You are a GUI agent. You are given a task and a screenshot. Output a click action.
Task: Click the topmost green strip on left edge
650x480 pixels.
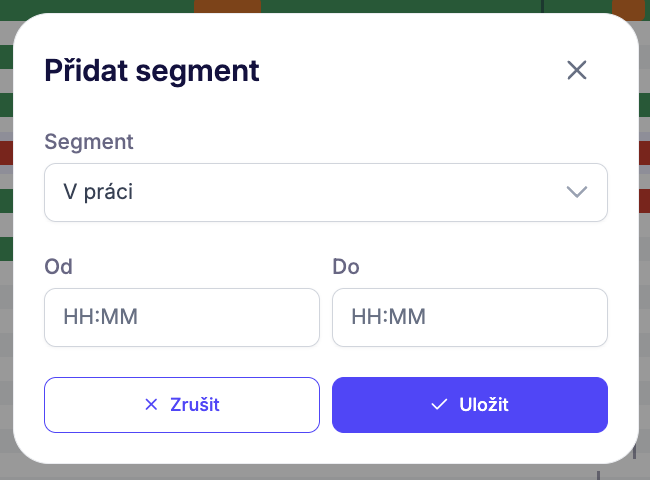(5, 56)
